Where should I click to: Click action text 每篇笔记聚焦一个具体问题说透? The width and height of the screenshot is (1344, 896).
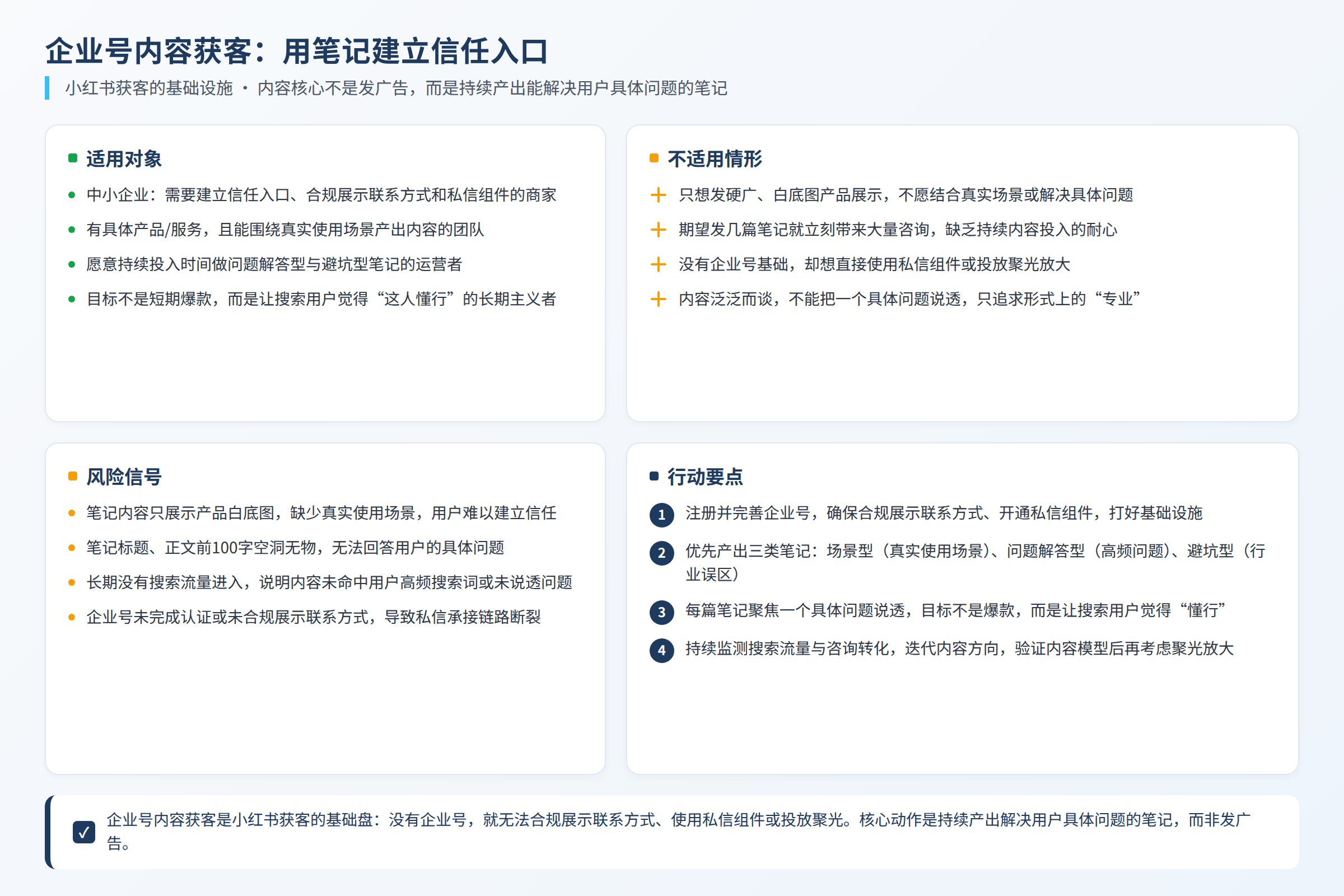coord(955,610)
